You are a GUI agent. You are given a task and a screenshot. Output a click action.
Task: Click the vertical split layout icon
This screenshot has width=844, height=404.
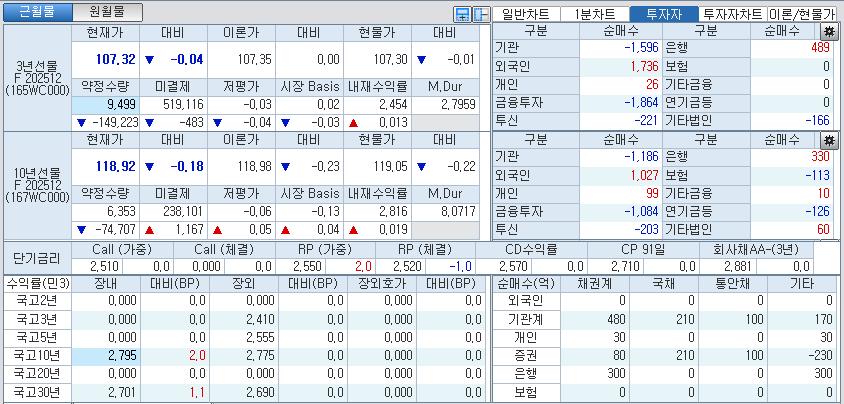click(x=480, y=15)
